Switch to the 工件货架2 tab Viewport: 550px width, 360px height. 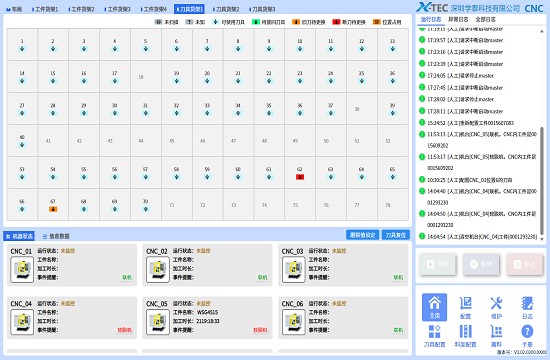81,9
